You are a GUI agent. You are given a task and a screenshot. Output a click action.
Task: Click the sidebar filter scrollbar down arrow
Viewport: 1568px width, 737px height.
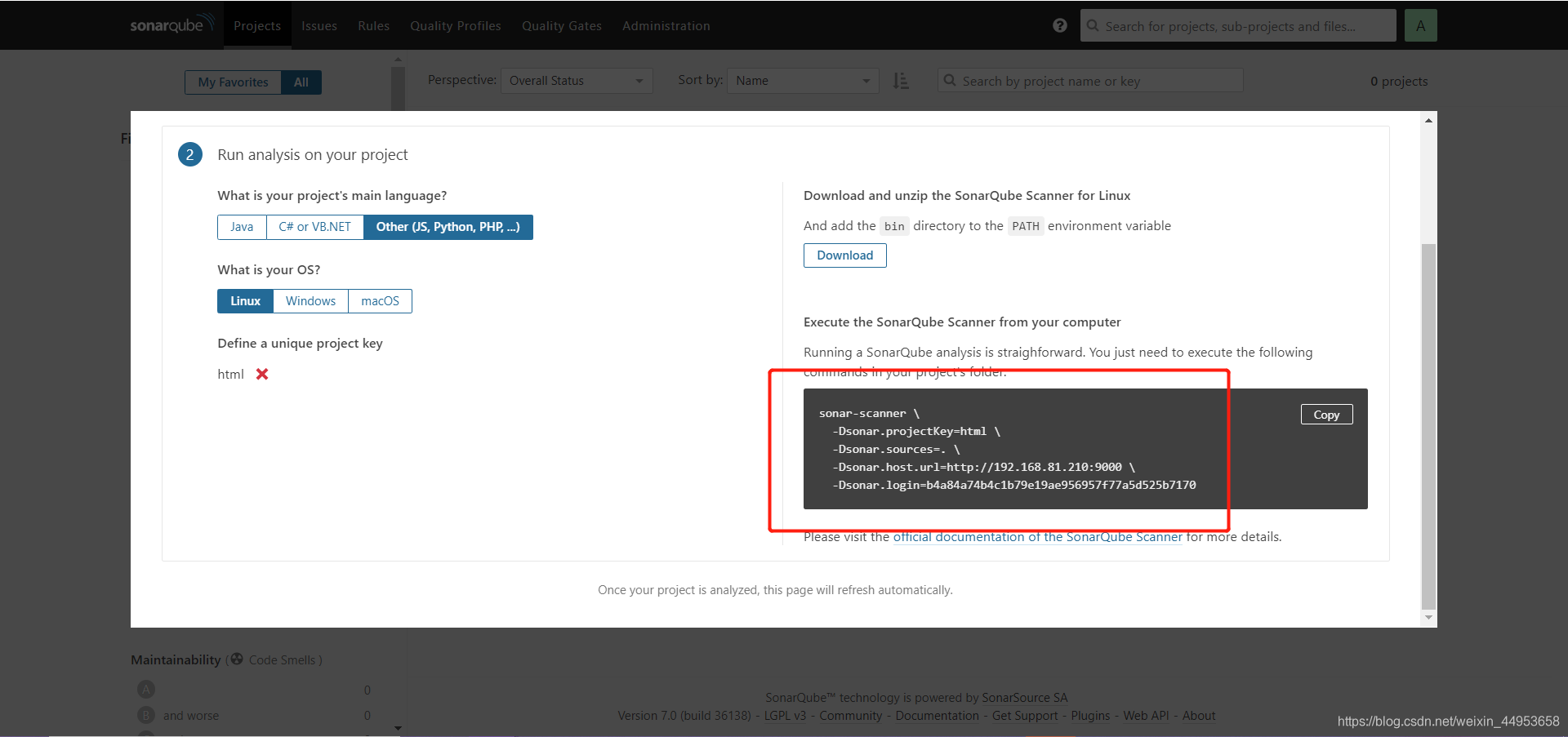(398, 728)
